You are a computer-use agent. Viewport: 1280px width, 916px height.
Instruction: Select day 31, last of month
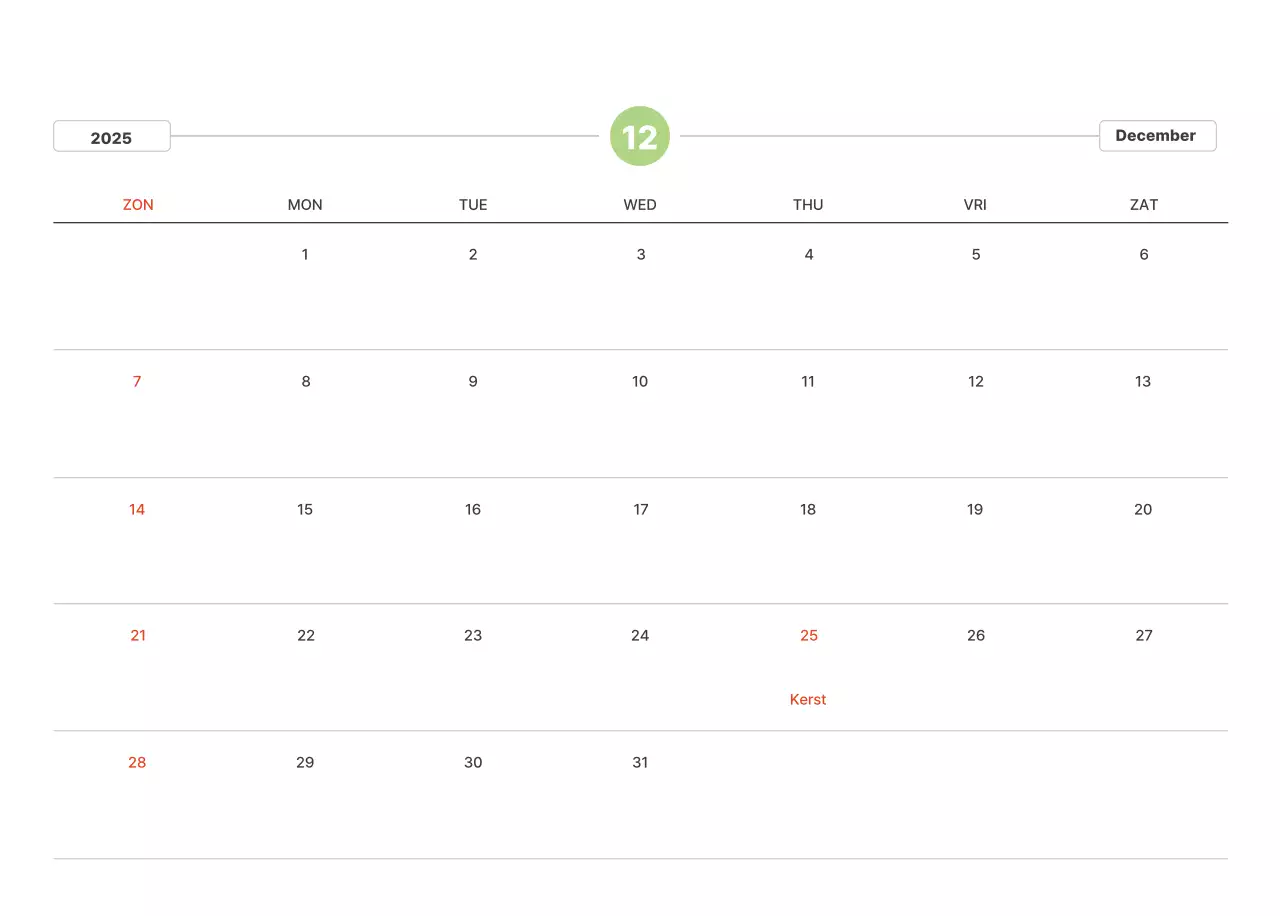(640, 763)
